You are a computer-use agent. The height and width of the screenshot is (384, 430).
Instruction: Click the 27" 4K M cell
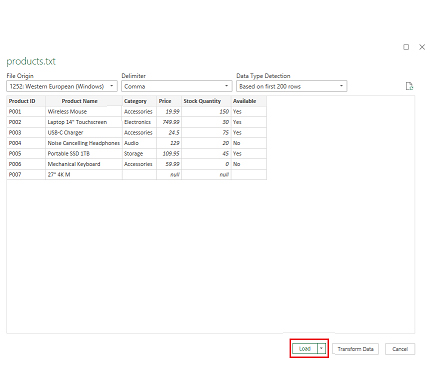coord(84,174)
